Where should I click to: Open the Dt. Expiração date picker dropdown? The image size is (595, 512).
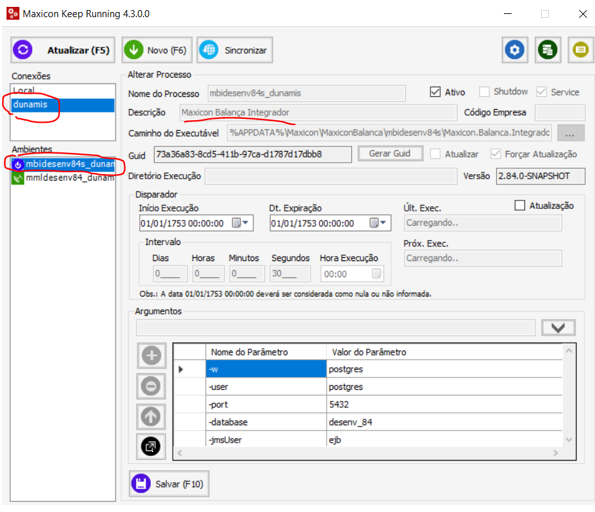tap(378, 223)
